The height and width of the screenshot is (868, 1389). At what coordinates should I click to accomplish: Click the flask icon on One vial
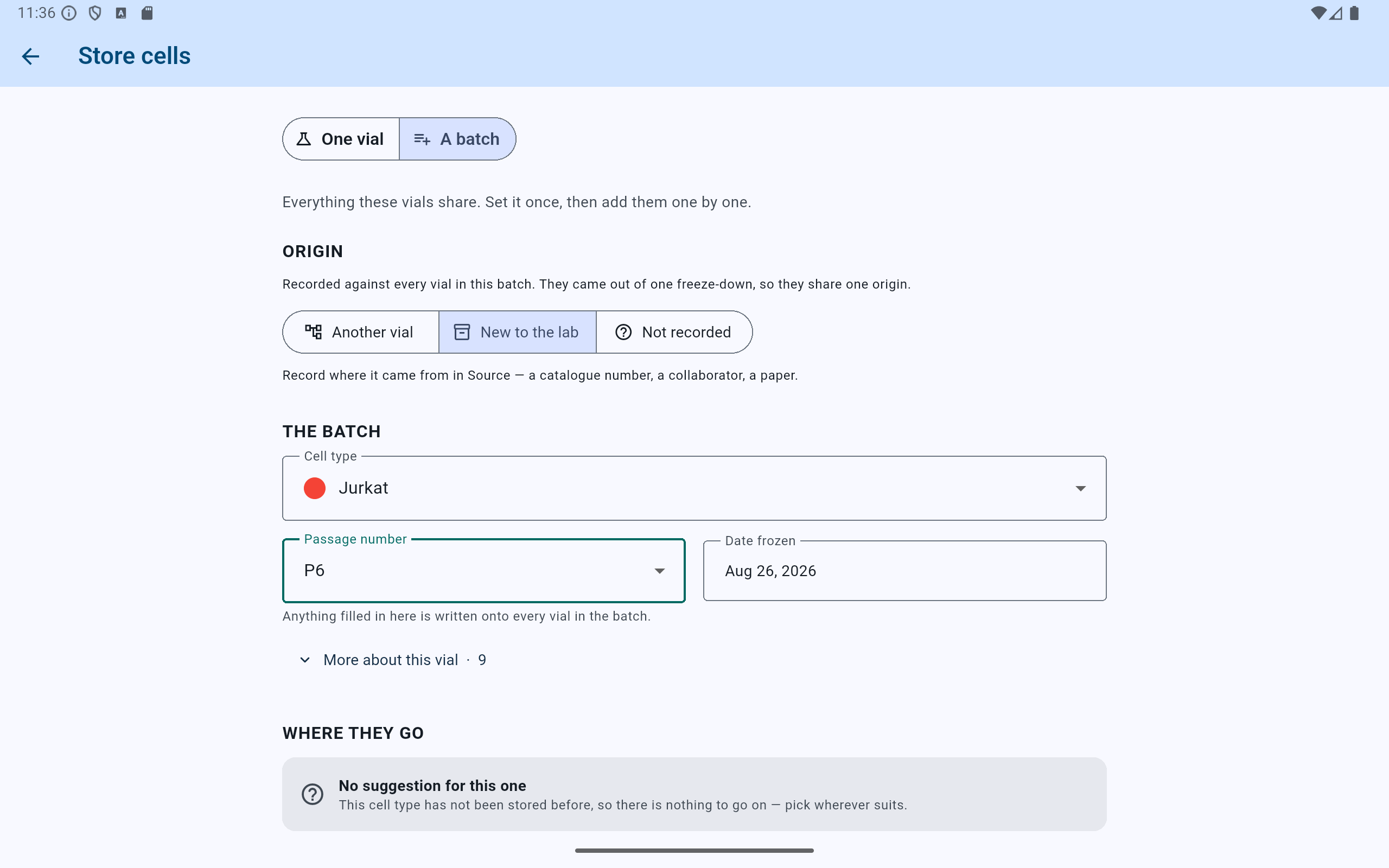304,139
